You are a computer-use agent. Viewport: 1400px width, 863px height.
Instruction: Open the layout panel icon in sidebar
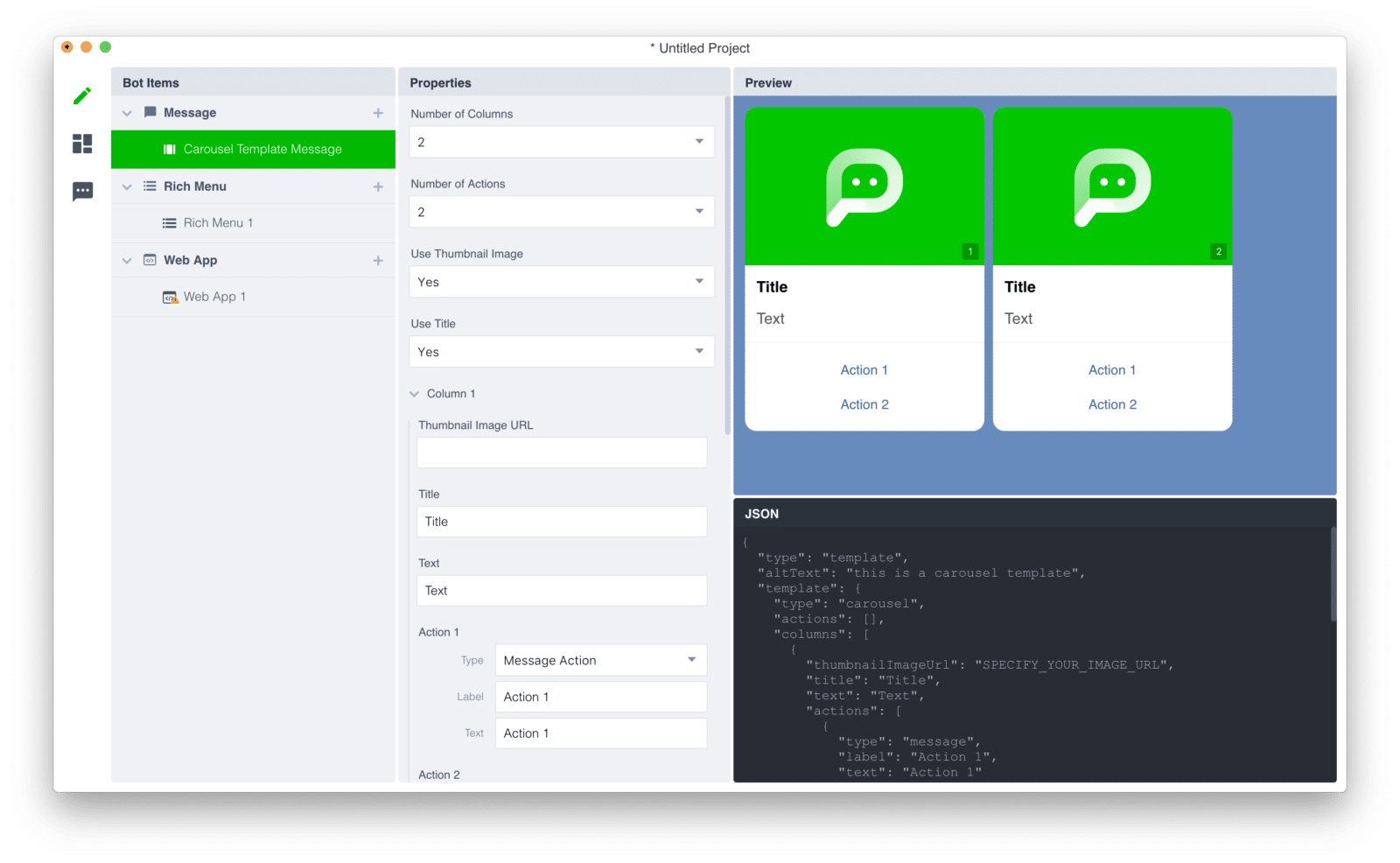(81, 144)
